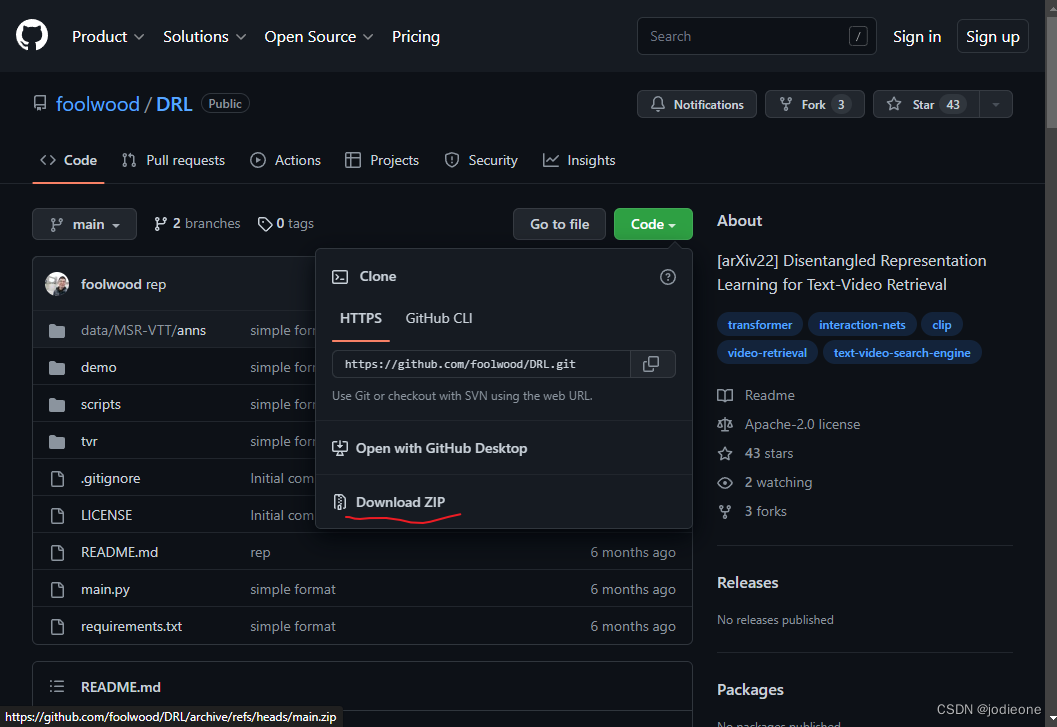Image resolution: width=1057 pixels, height=727 pixels.
Task: Click the license scale icon
Action: point(725,424)
